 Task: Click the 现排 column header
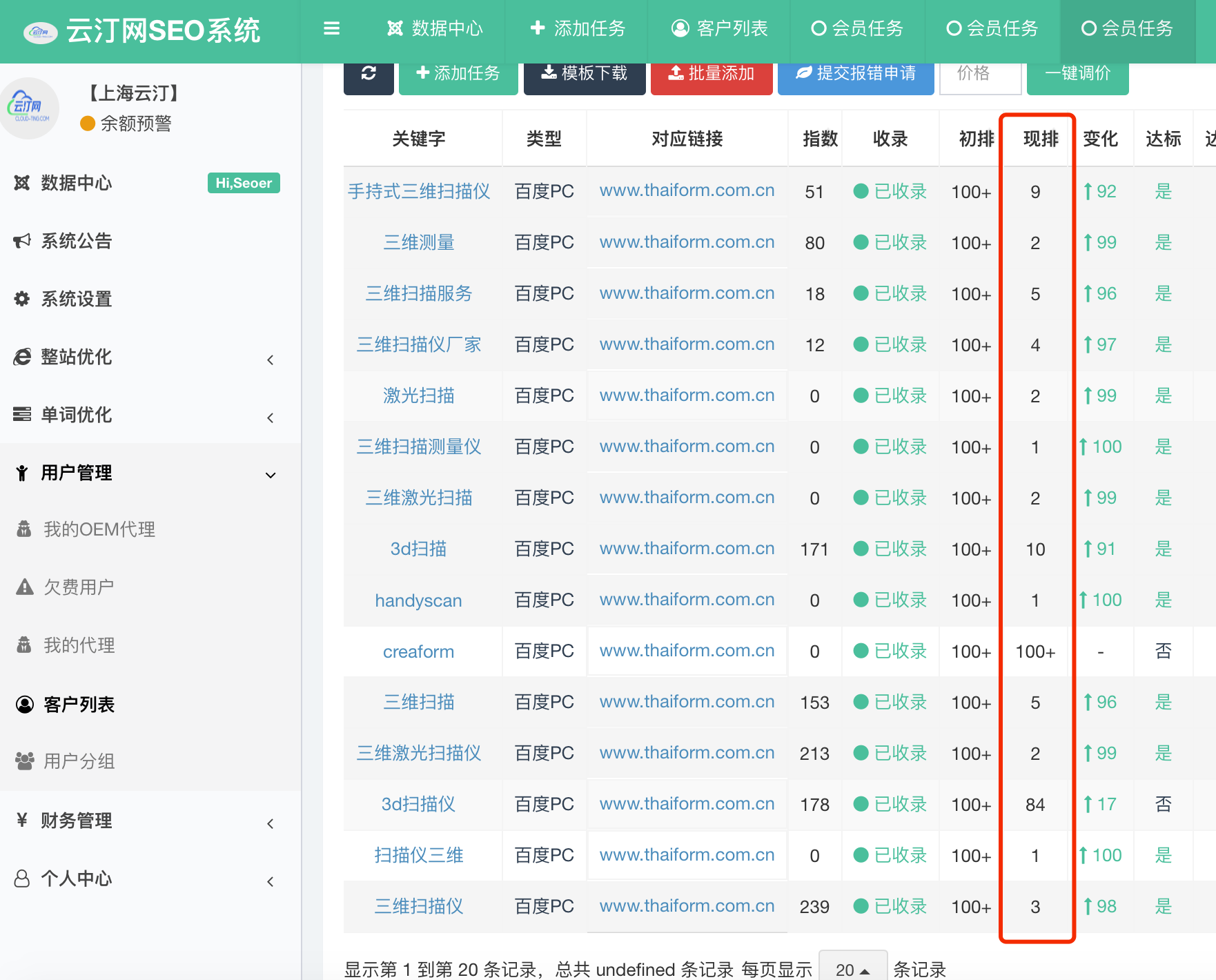pos(1041,139)
